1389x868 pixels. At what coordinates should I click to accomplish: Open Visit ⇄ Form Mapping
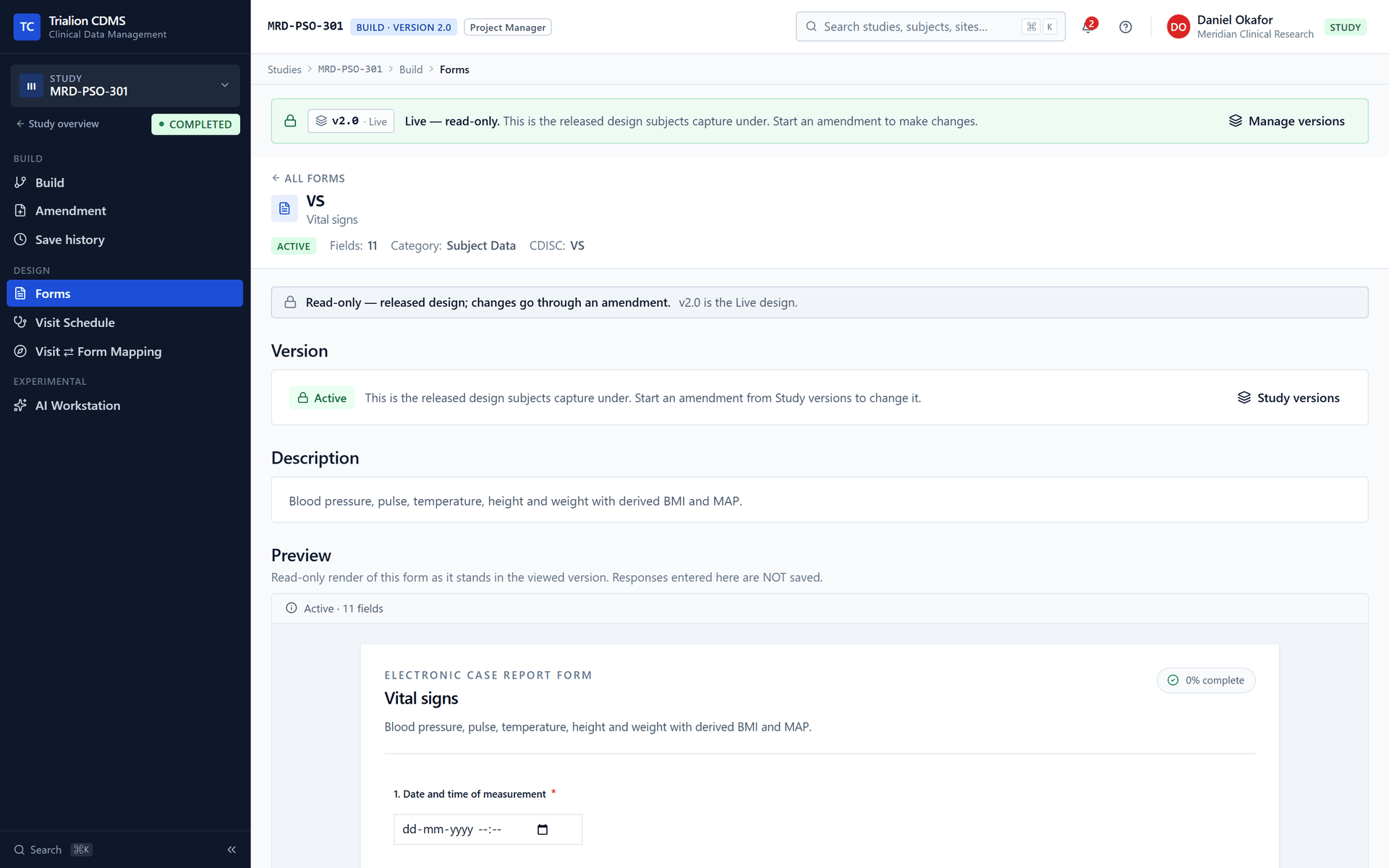tap(125, 351)
